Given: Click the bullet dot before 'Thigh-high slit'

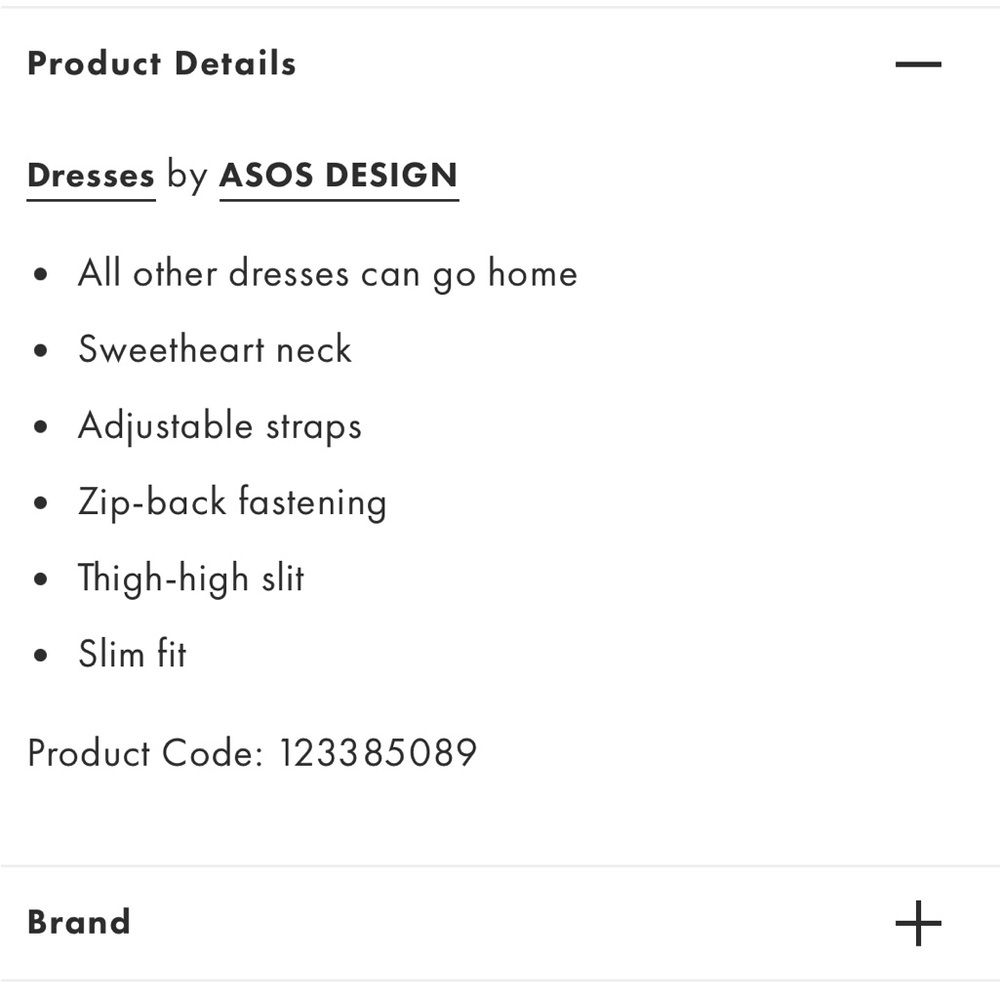Looking at the screenshot, I should pyautogui.click(x=41, y=579).
